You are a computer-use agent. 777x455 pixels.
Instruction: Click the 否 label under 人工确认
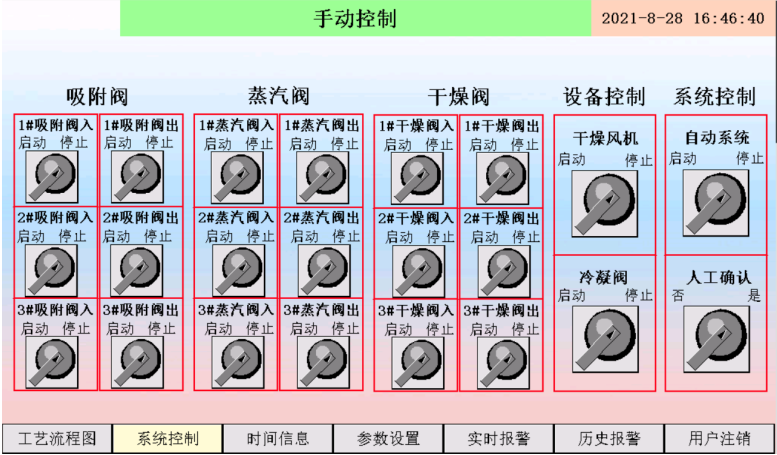point(677,296)
